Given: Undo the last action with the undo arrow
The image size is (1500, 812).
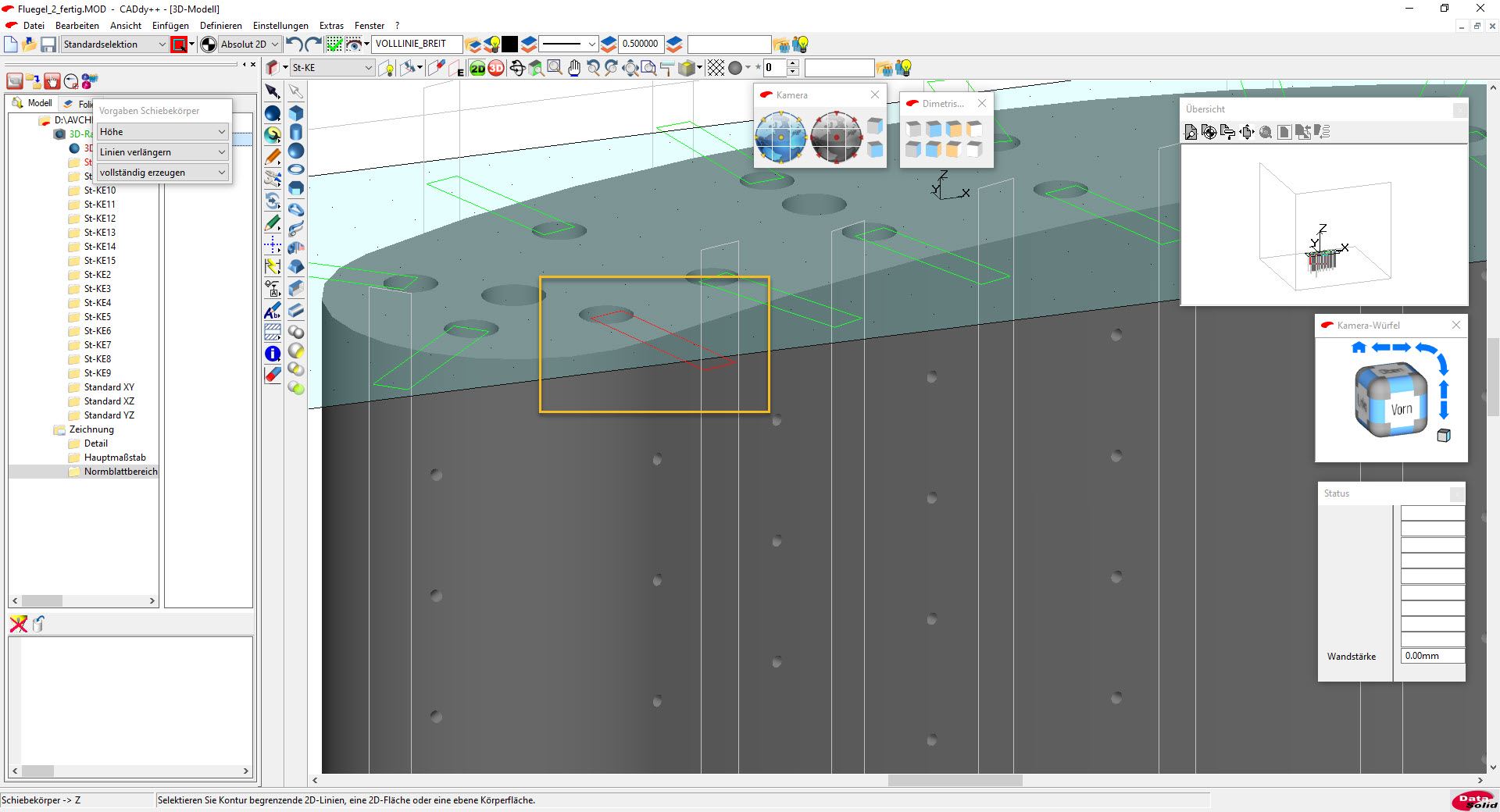Looking at the screenshot, I should (294, 45).
